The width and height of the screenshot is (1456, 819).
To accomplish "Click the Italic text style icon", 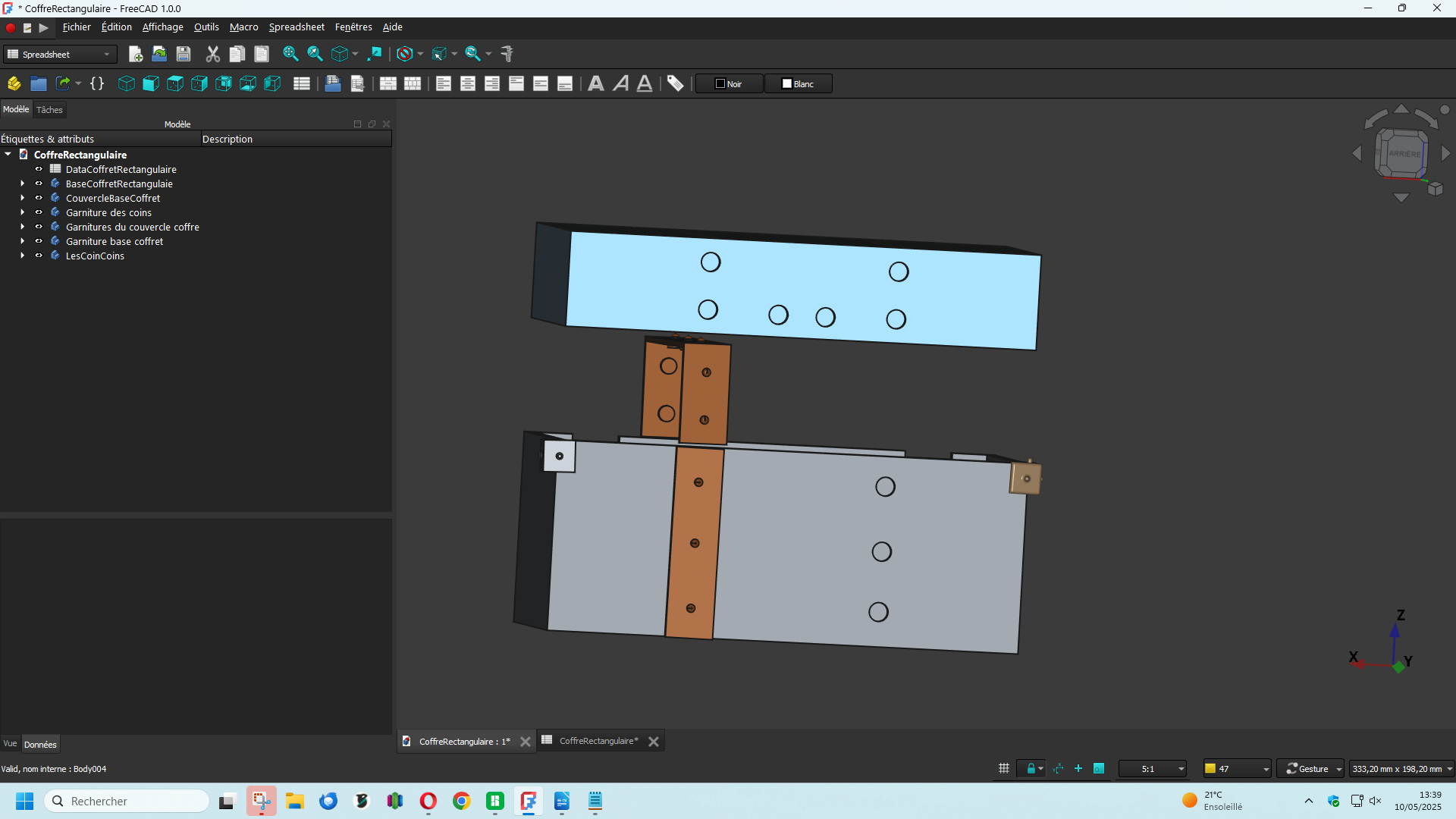I will [x=620, y=83].
